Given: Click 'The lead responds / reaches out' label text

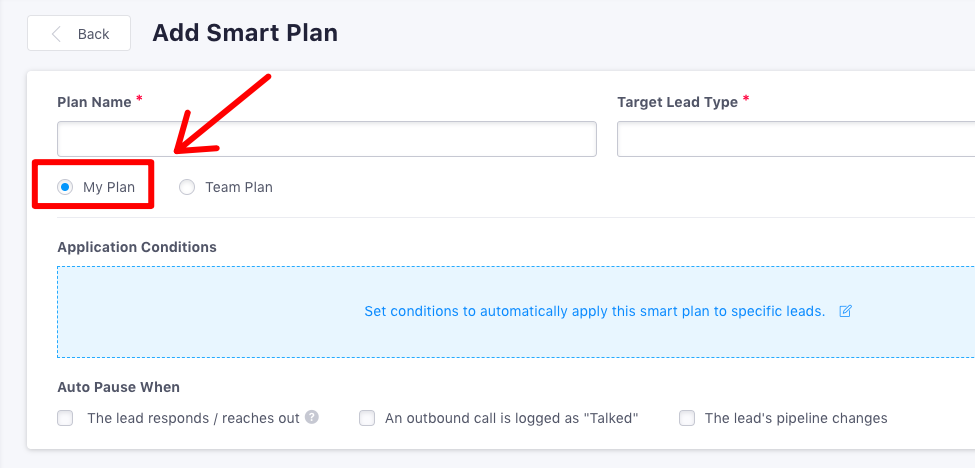Looking at the screenshot, I should (193, 418).
